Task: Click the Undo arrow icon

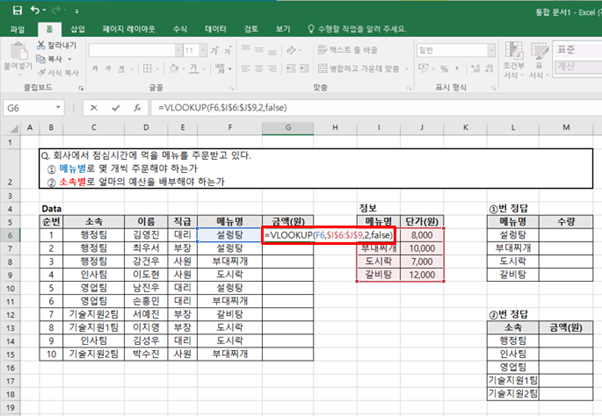Action: tap(35, 10)
